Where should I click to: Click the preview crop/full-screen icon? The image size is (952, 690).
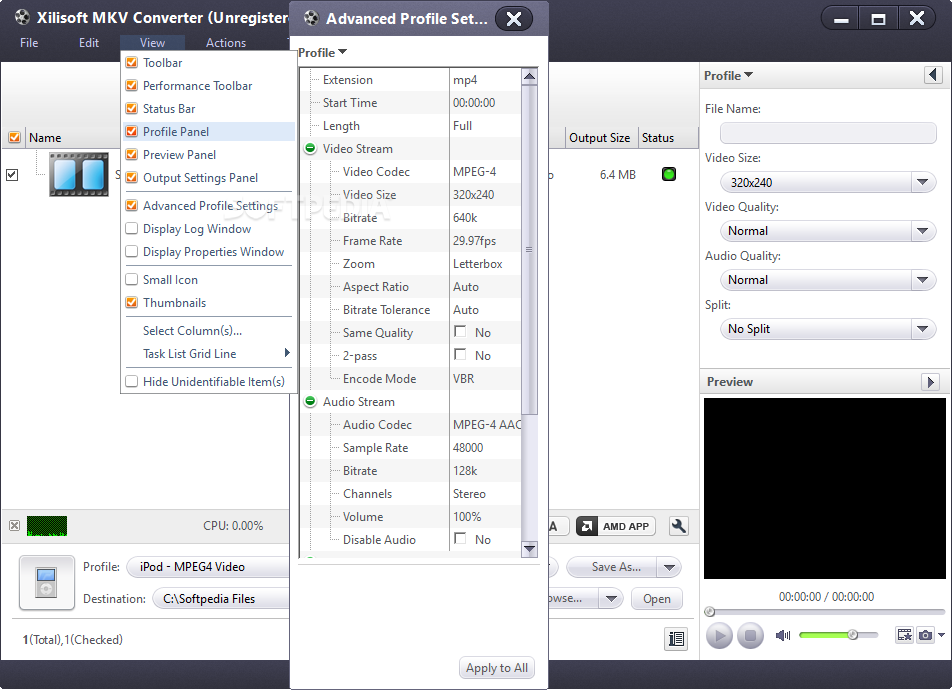point(905,635)
